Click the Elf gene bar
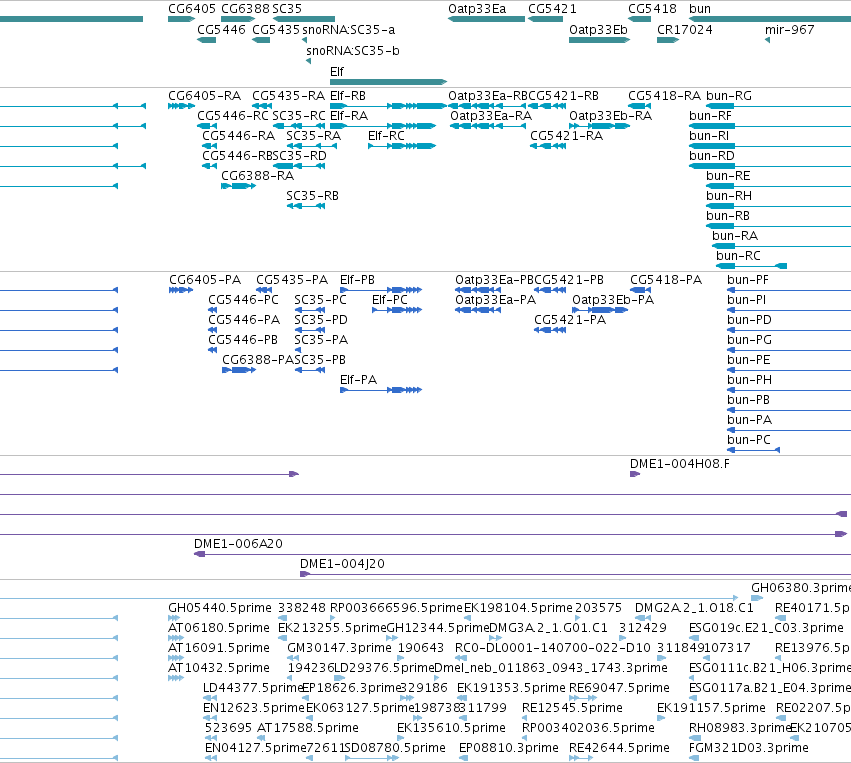The height and width of the screenshot is (763, 851). click(x=389, y=82)
